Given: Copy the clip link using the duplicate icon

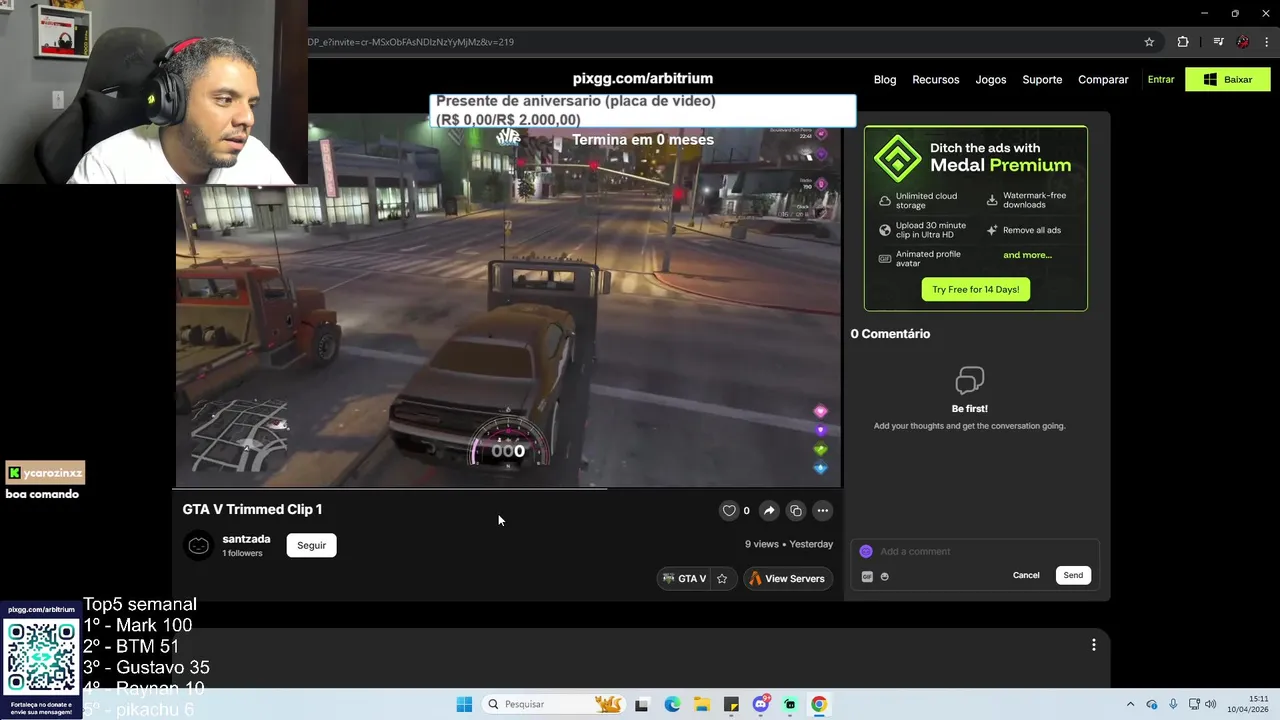Looking at the screenshot, I should coord(796,510).
